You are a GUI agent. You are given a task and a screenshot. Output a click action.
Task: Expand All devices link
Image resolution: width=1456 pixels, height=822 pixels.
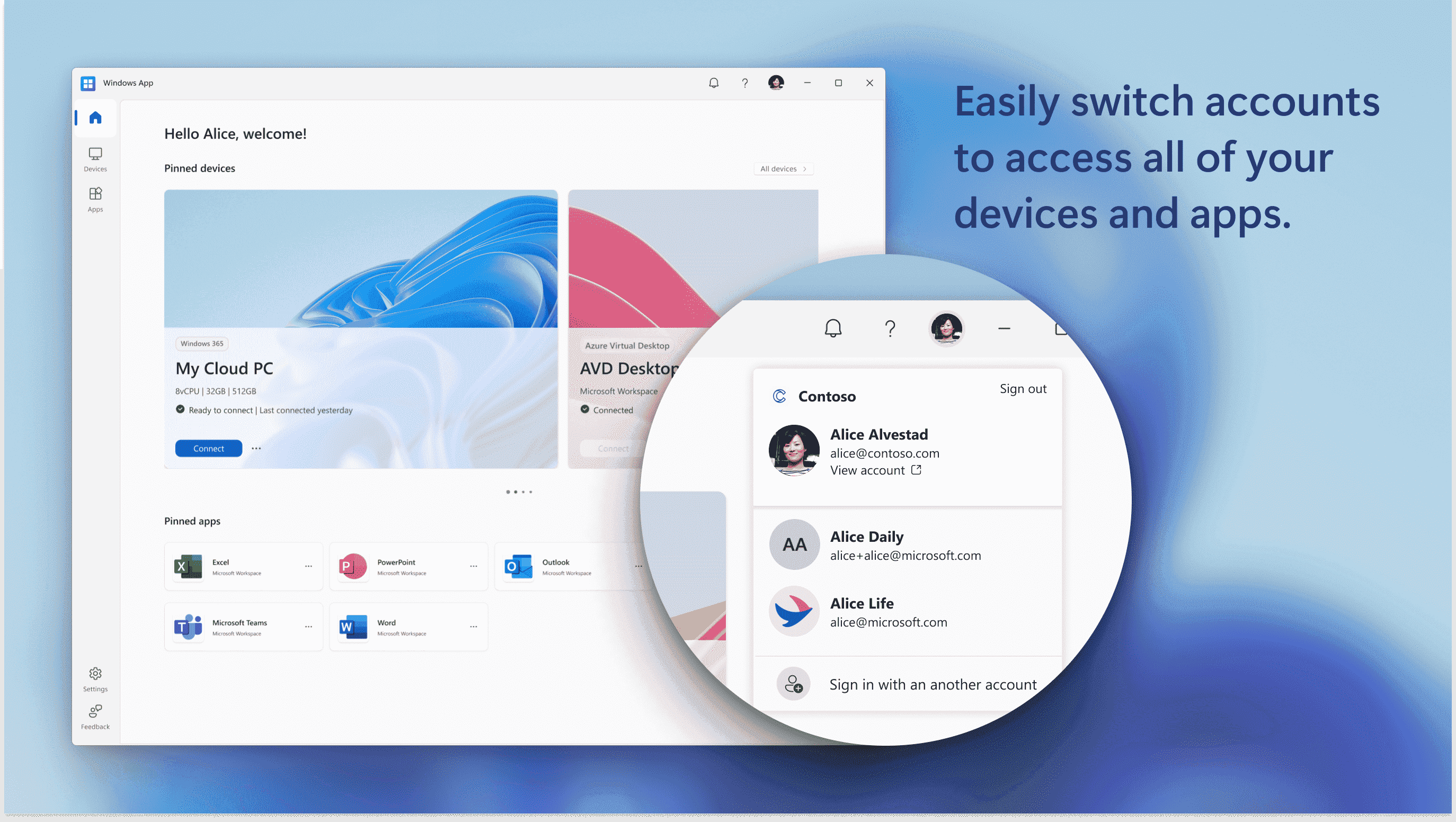[784, 168]
